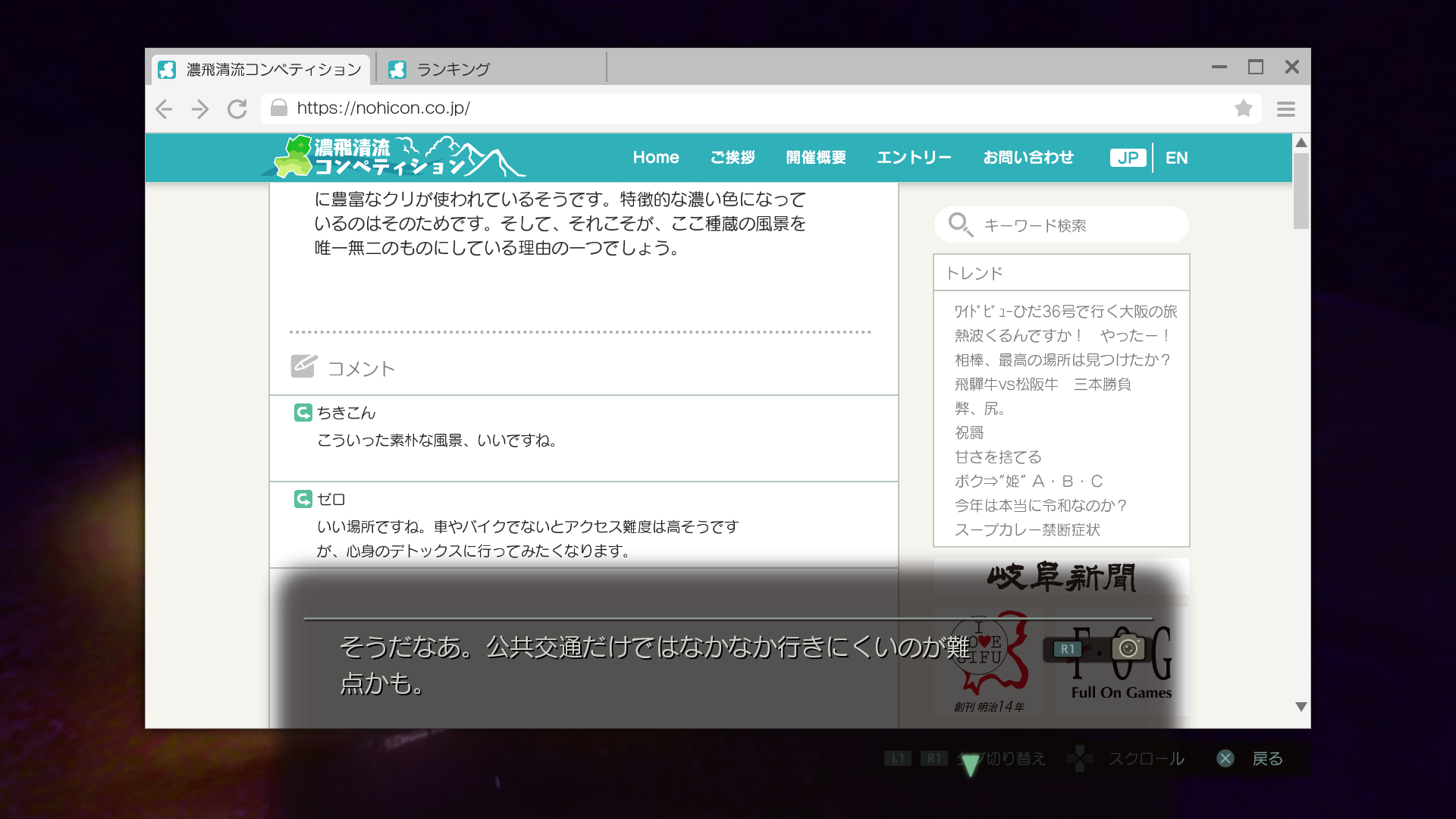Open trend link スープカレー禁断症状

point(1027,530)
